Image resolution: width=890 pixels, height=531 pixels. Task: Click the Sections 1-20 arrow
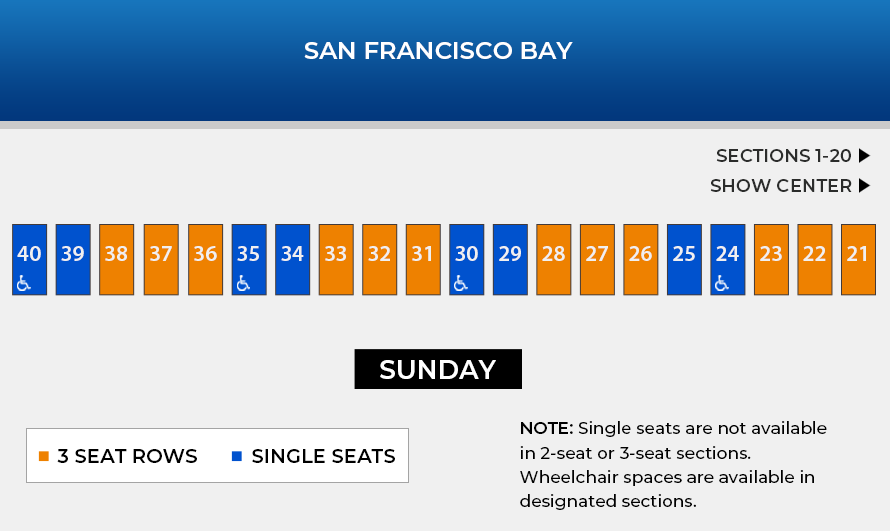[865, 156]
